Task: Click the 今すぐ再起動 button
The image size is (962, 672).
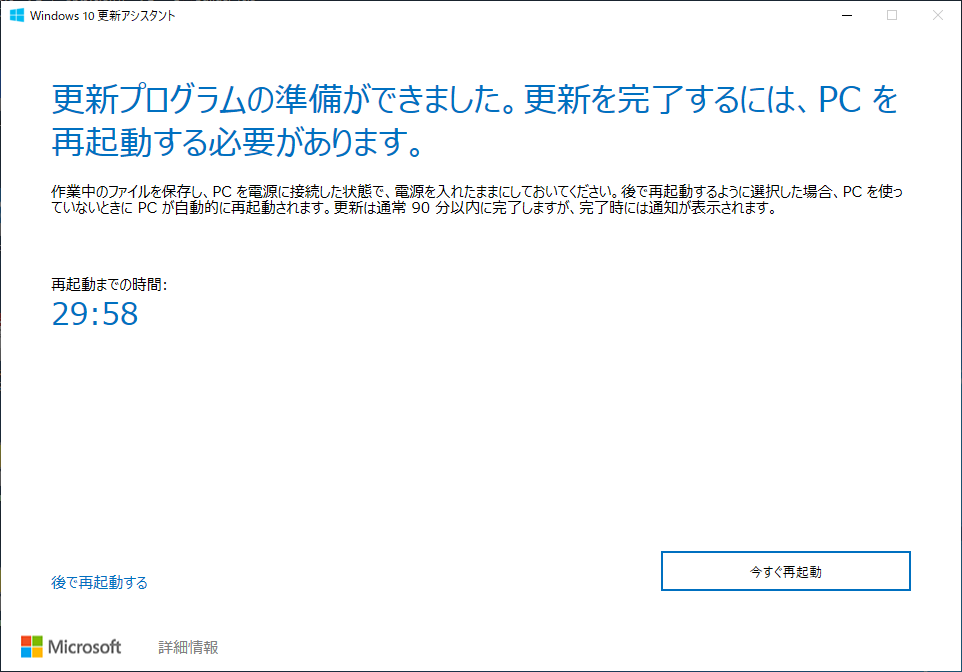Action: tap(785, 571)
